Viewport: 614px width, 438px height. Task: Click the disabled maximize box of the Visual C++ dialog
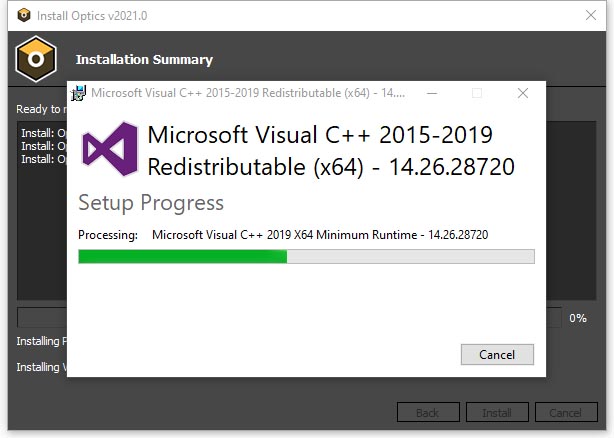click(477, 93)
